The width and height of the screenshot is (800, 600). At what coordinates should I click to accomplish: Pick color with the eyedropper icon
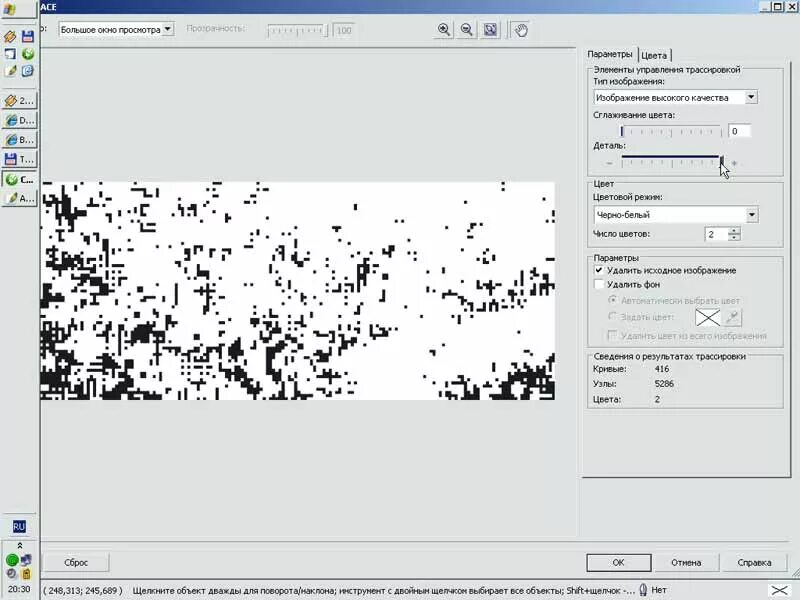coord(733,317)
